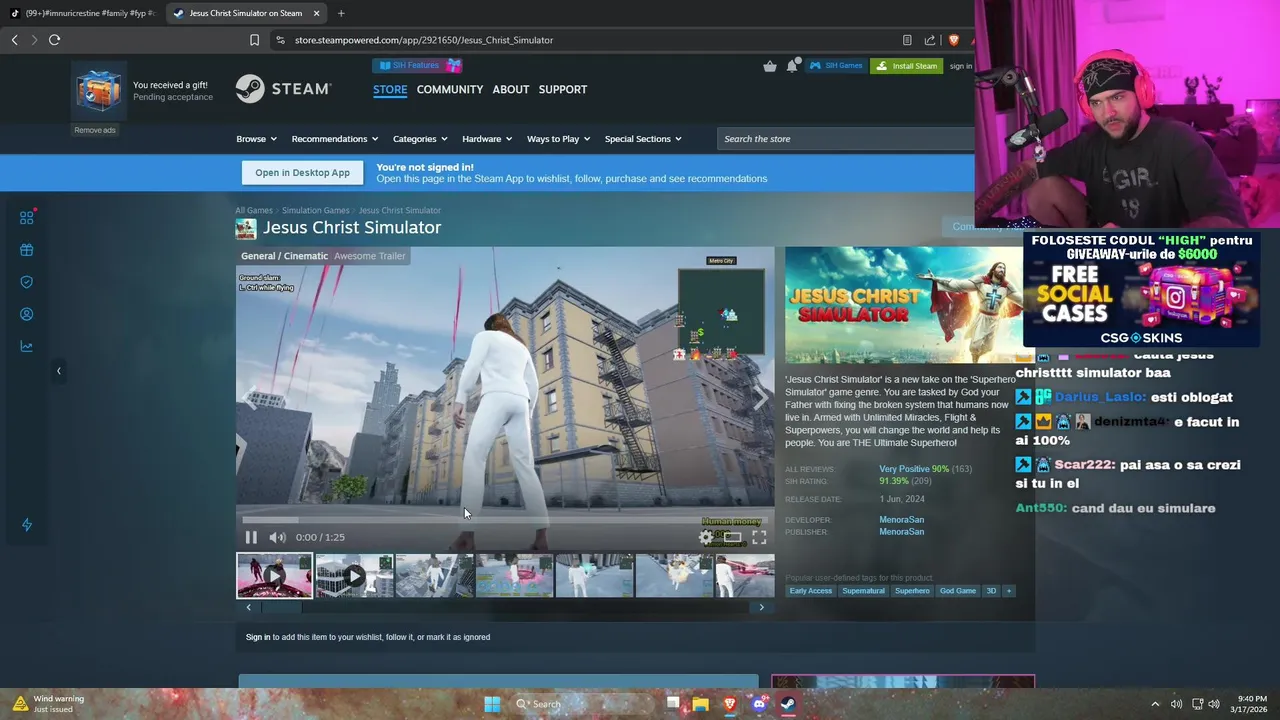1280x720 pixels.
Task: Focus the Search the store field
Action: 845,139
